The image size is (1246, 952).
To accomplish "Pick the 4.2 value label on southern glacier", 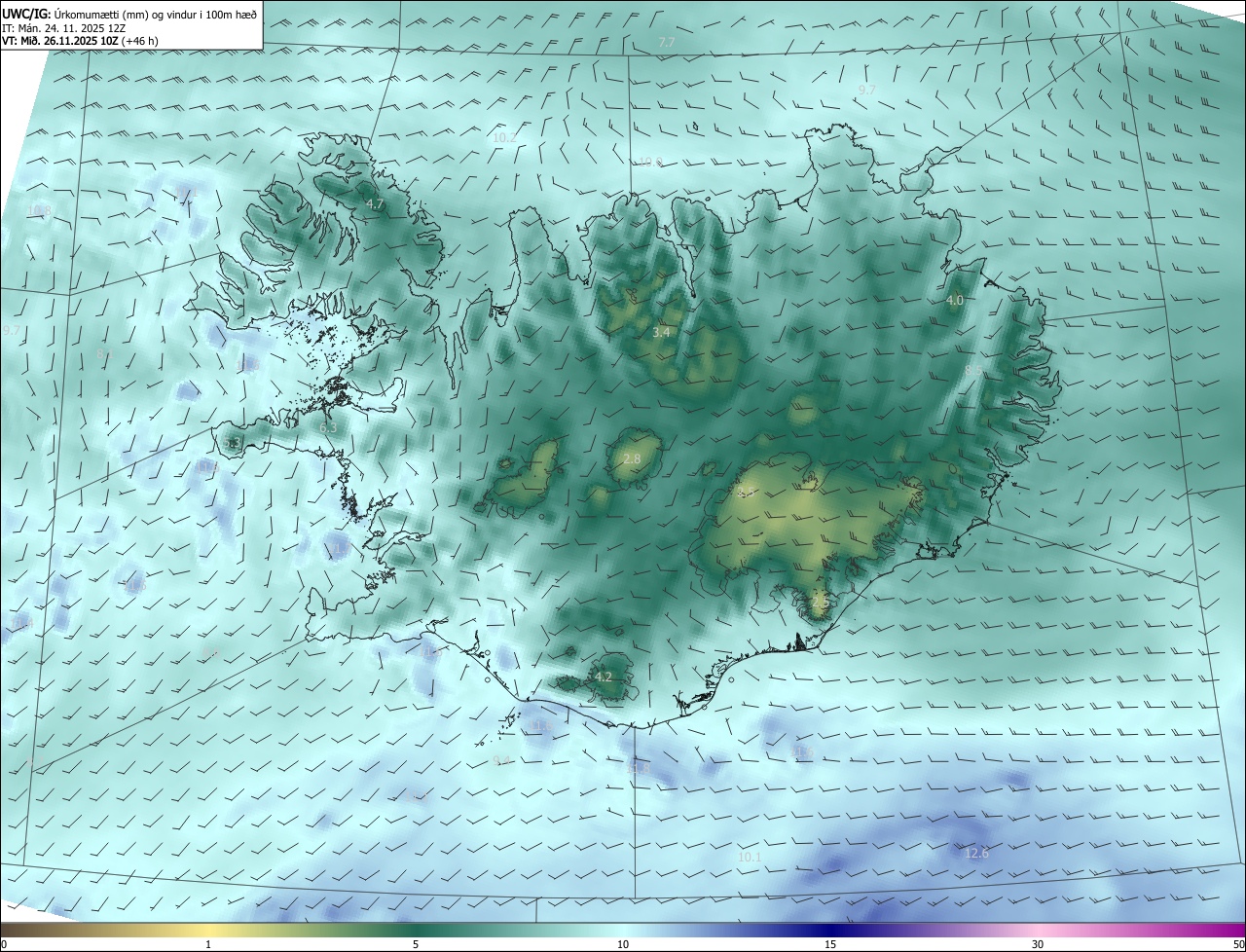I will (603, 677).
